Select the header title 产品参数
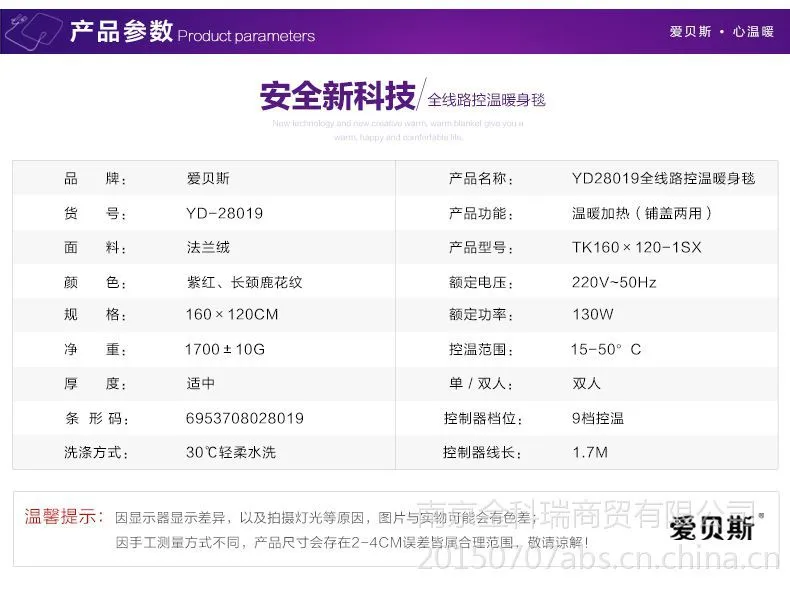Screen dimensions: 790x589 pyautogui.click(x=121, y=31)
